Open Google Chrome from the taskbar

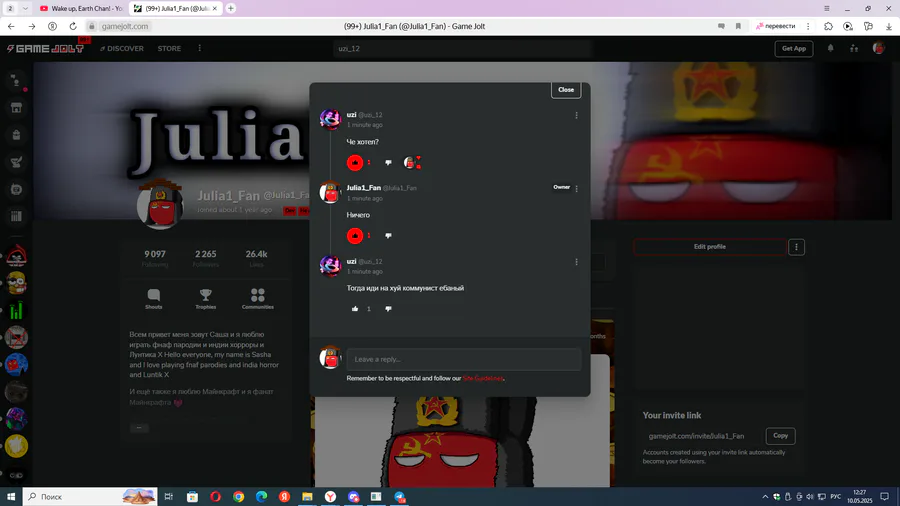point(238,496)
